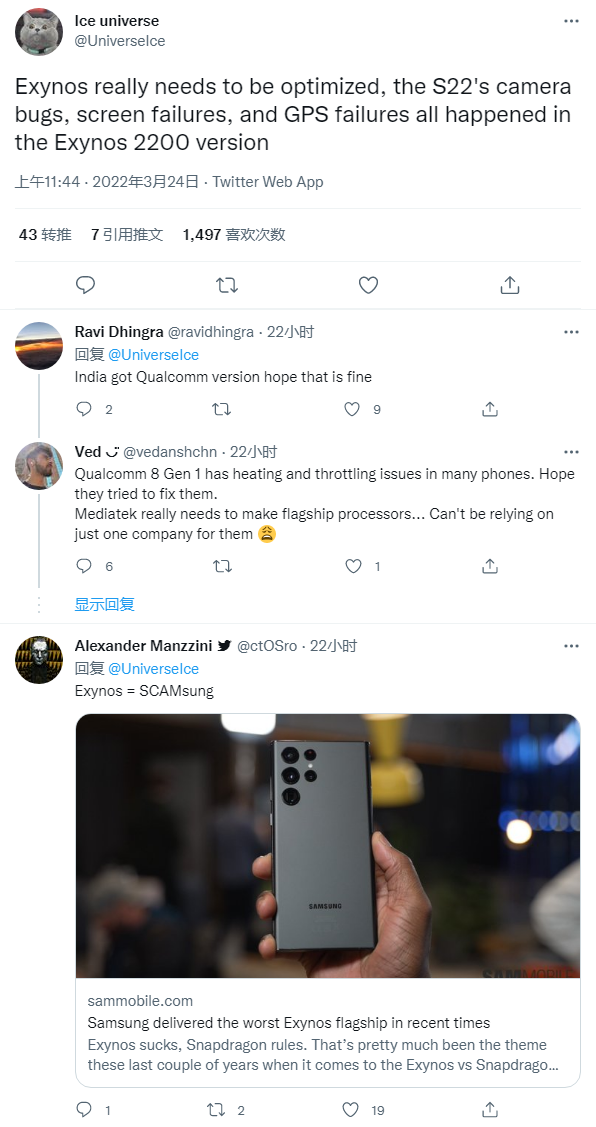Open the Samsung phone photo thumbnail
This screenshot has width=596, height=1127.
tap(328, 846)
